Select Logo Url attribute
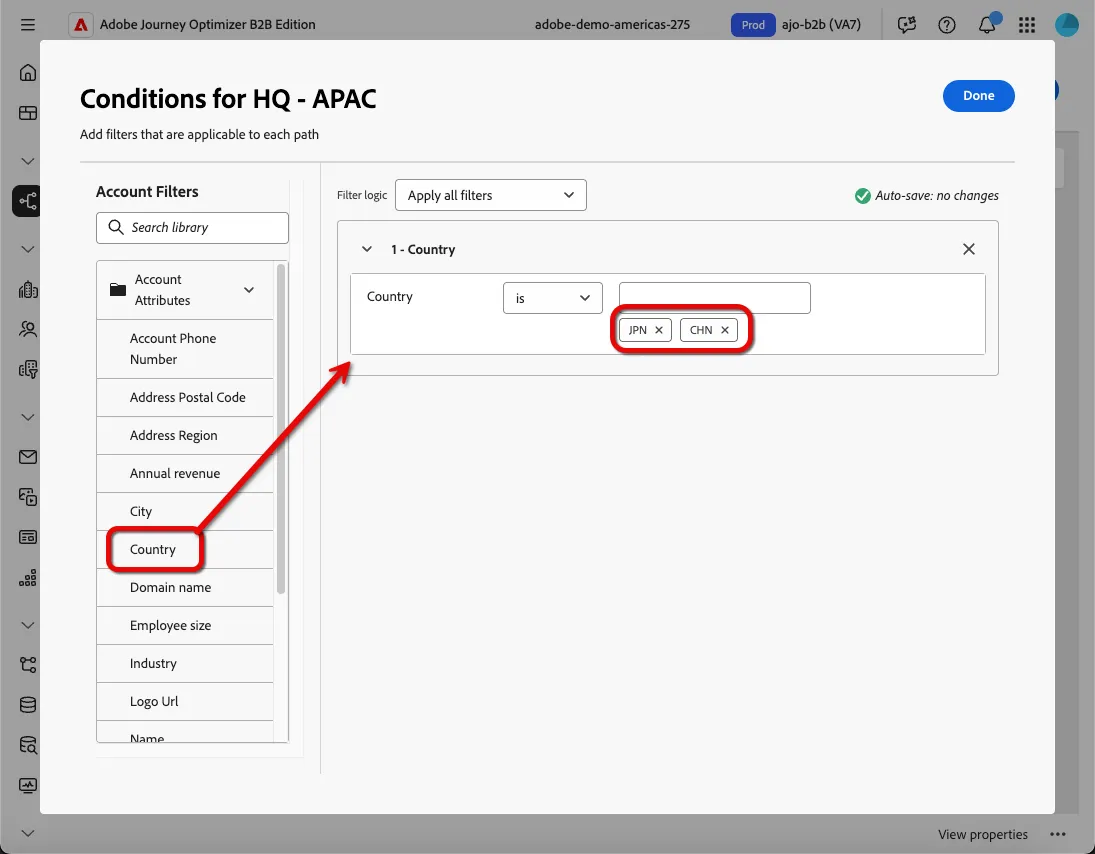 click(184, 702)
